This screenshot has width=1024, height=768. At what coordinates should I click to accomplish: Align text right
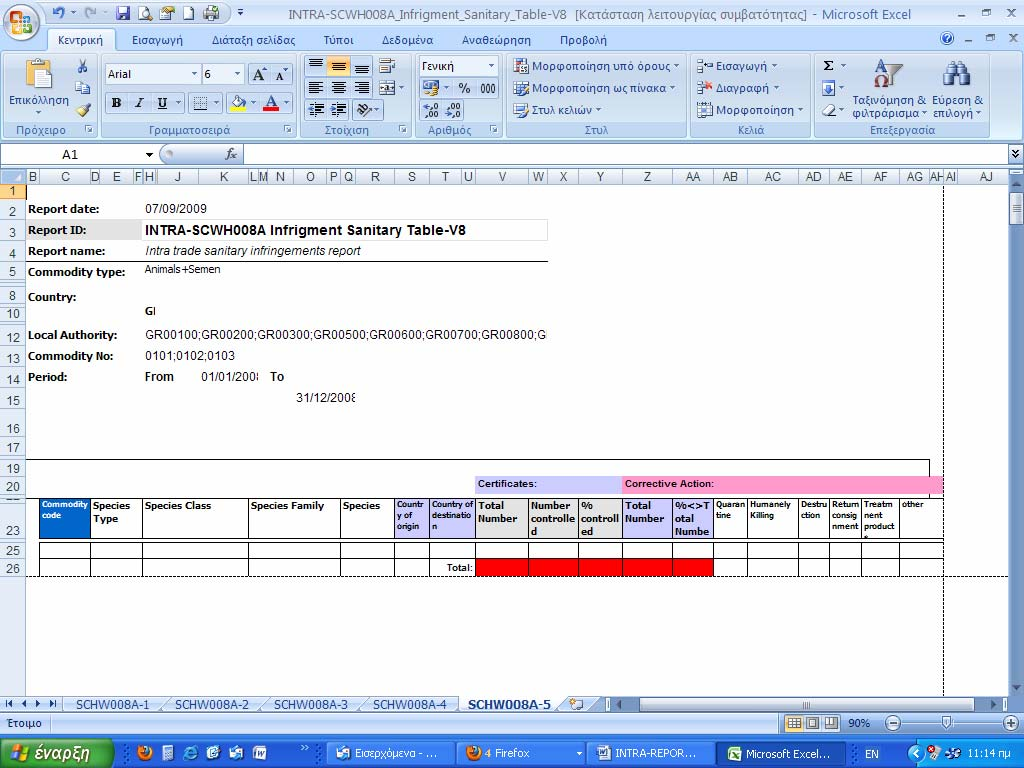(x=361, y=88)
